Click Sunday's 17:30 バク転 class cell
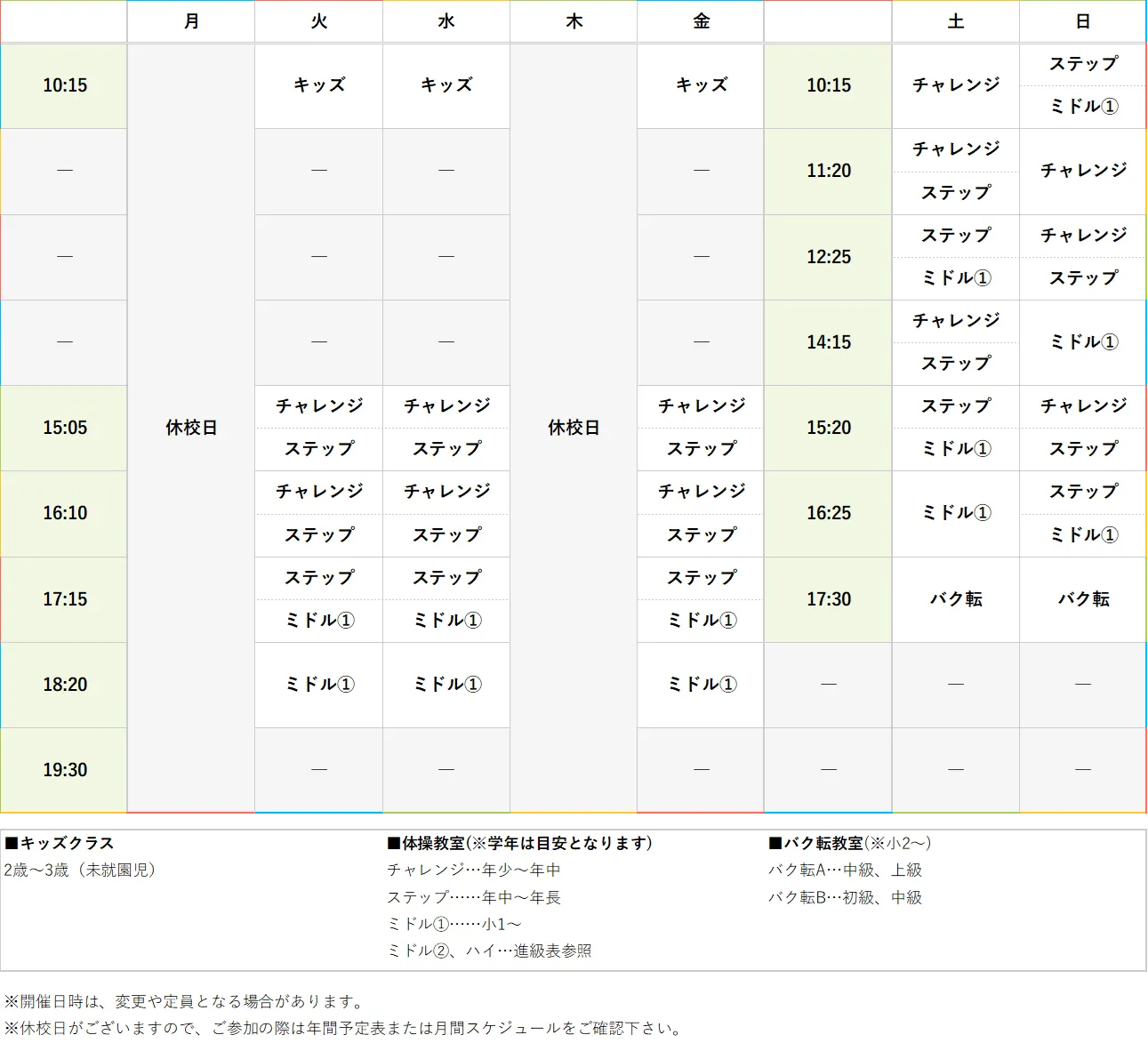This screenshot has height=1043, width=1148. (x=1083, y=599)
